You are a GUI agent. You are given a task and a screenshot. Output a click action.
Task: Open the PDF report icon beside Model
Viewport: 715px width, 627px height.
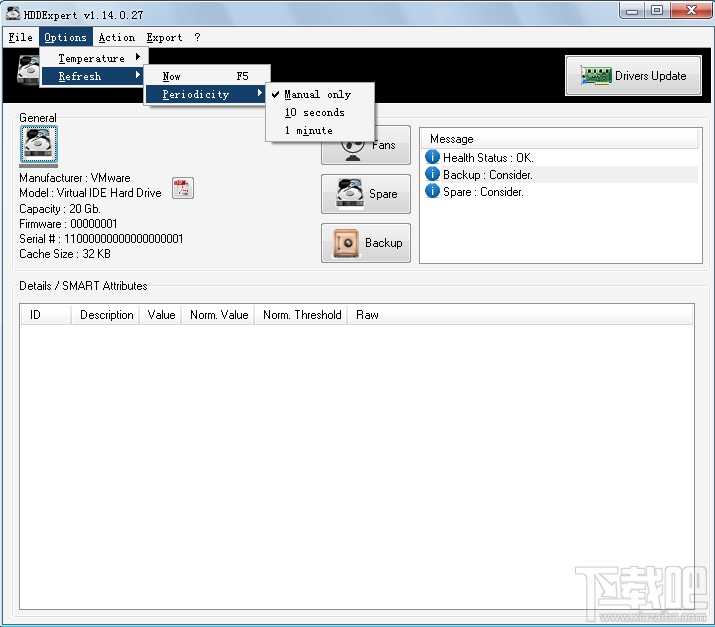(183, 188)
